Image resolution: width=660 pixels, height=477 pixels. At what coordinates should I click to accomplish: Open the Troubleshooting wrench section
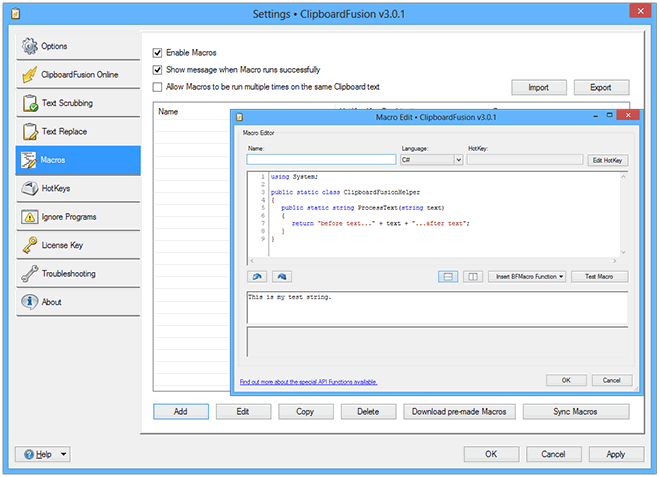point(77,273)
